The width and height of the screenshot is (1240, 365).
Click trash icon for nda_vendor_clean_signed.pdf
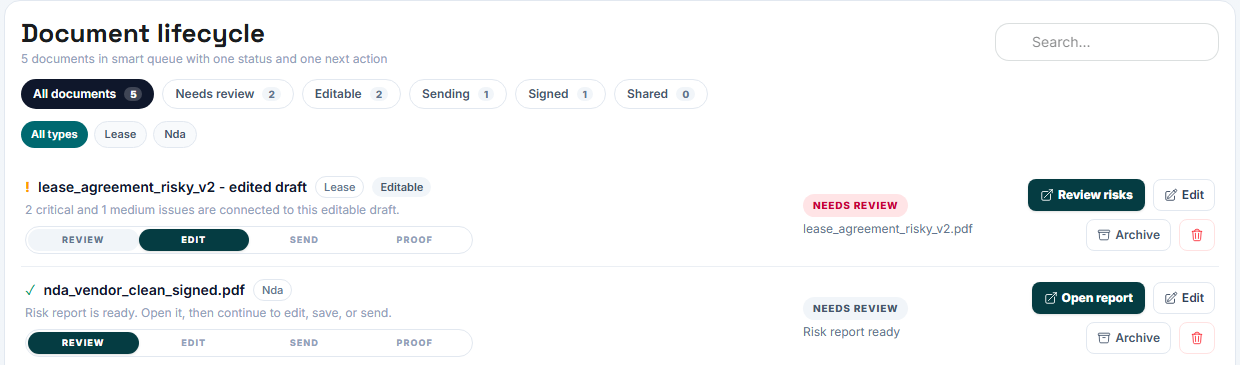pyautogui.click(x=1197, y=338)
